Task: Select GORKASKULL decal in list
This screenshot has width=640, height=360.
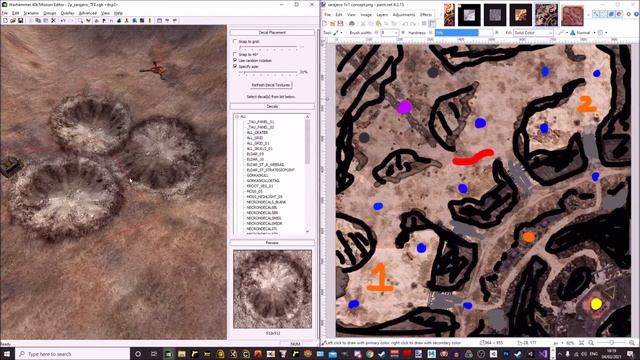Action: pos(258,176)
